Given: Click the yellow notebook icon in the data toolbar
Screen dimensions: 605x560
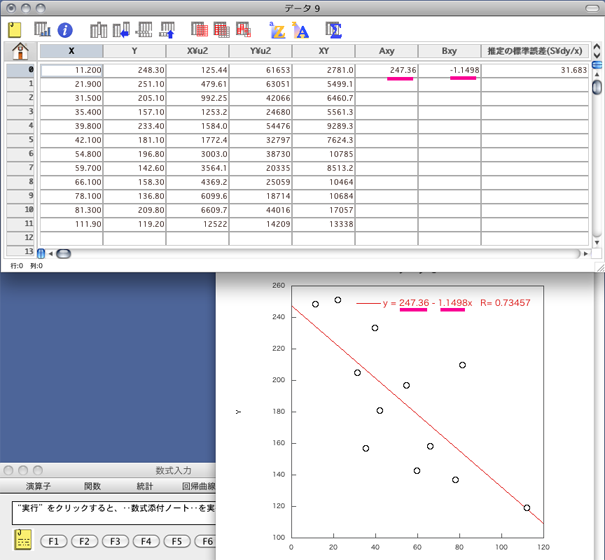Looking at the screenshot, I should [15, 30].
